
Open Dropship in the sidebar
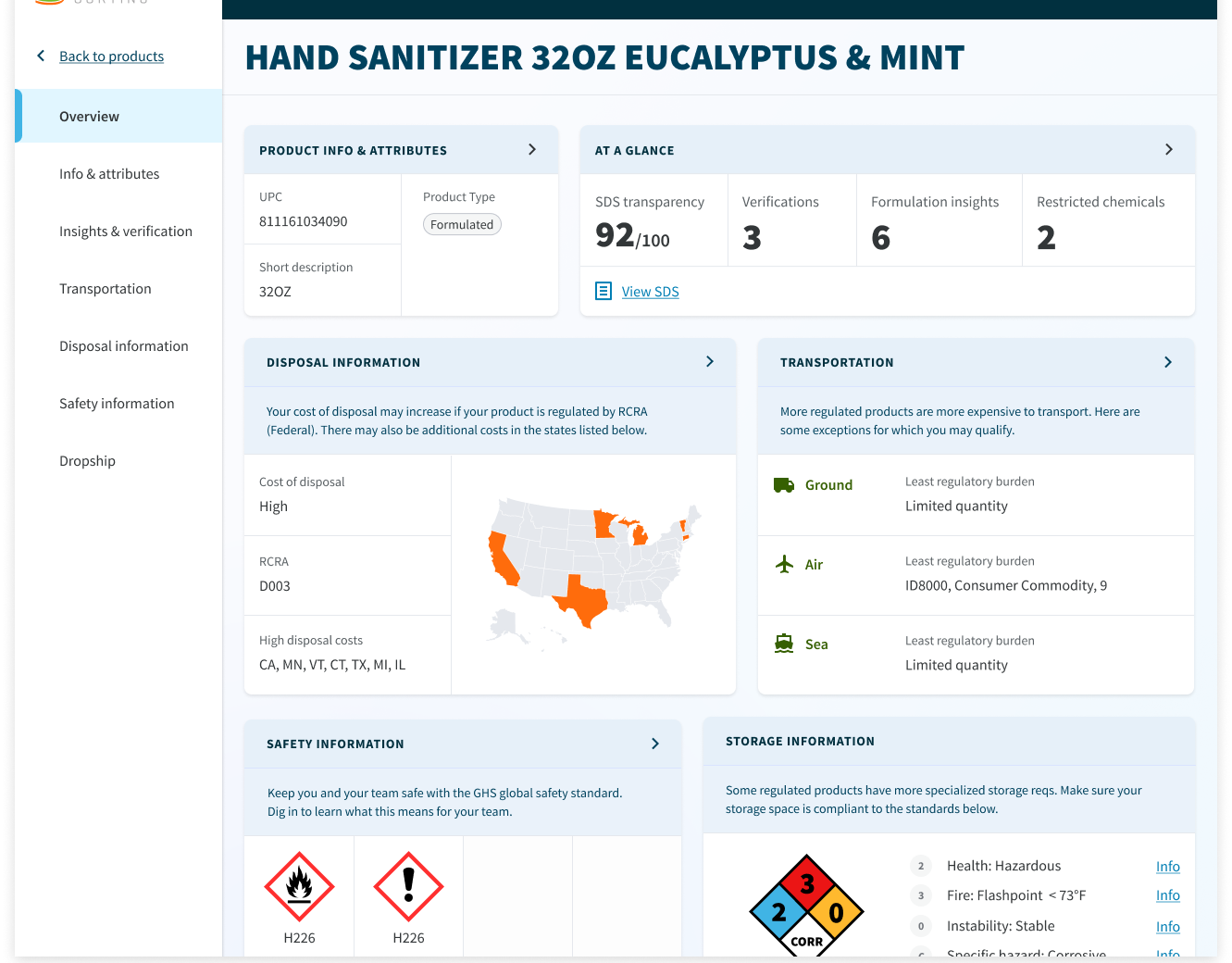coord(87,461)
